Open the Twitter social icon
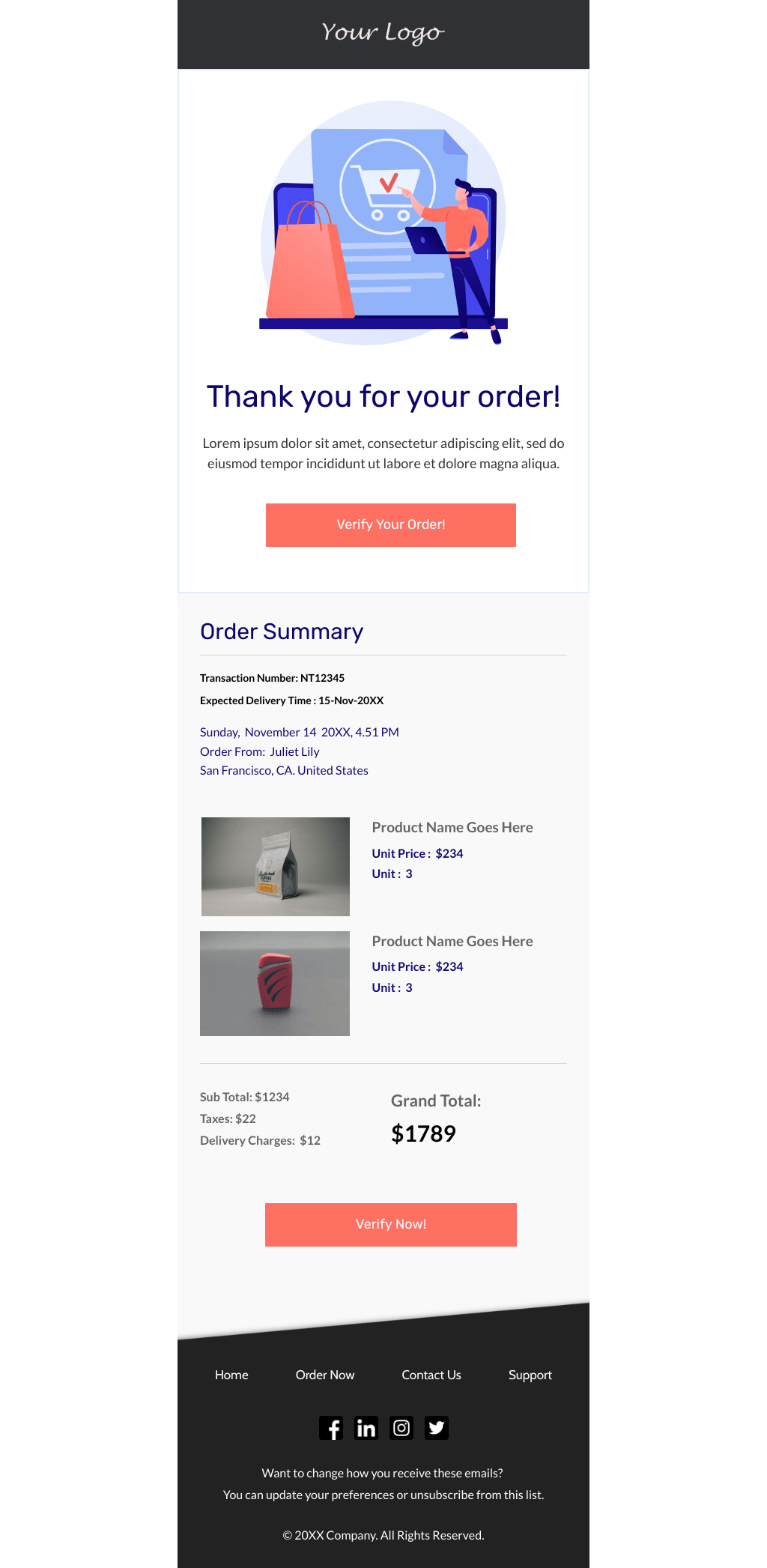This screenshot has height=1568, width=767. pyautogui.click(x=436, y=1428)
